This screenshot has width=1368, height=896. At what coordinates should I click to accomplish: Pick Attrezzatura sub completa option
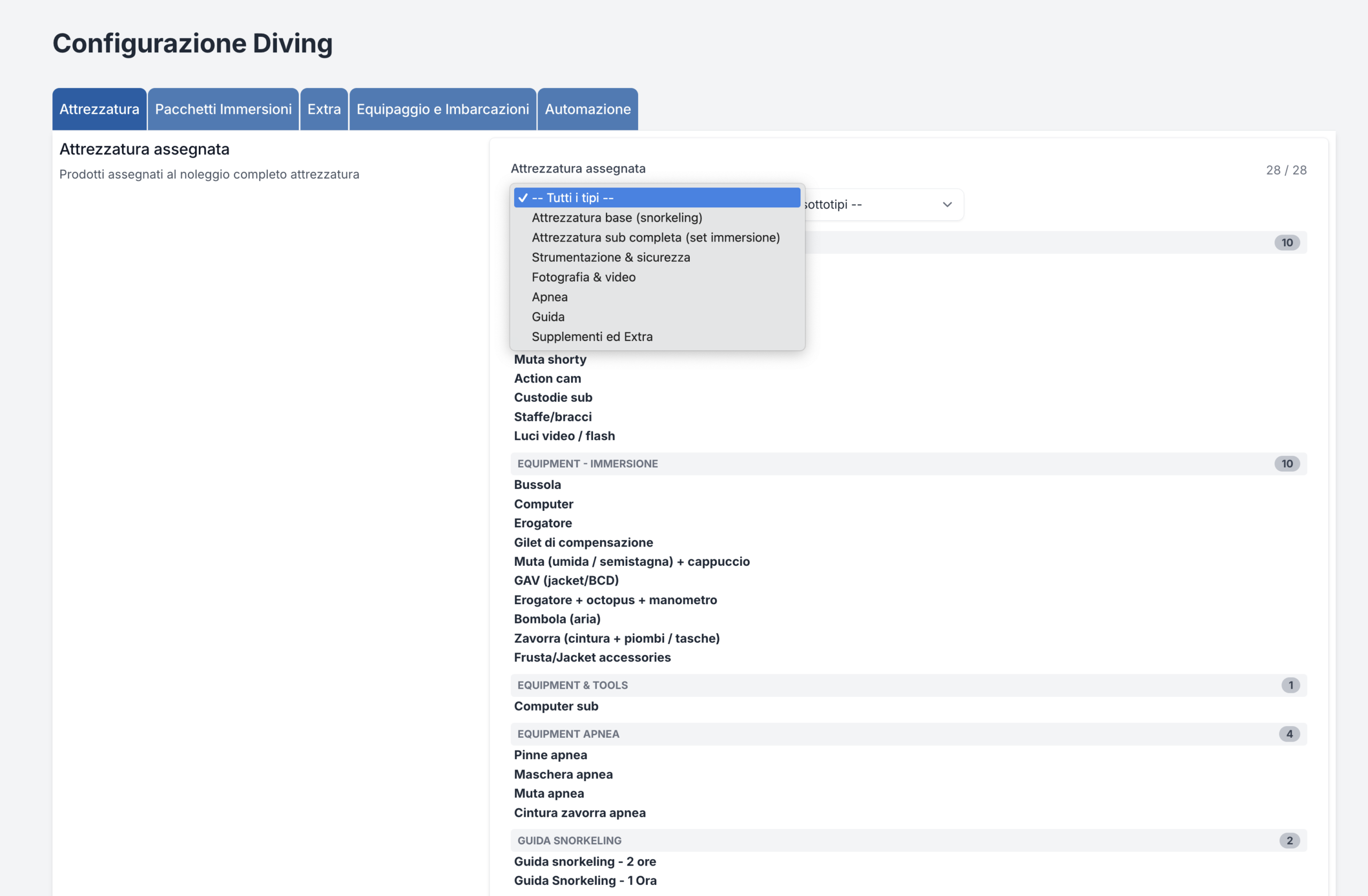pyautogui.click(x=655, y=237)
